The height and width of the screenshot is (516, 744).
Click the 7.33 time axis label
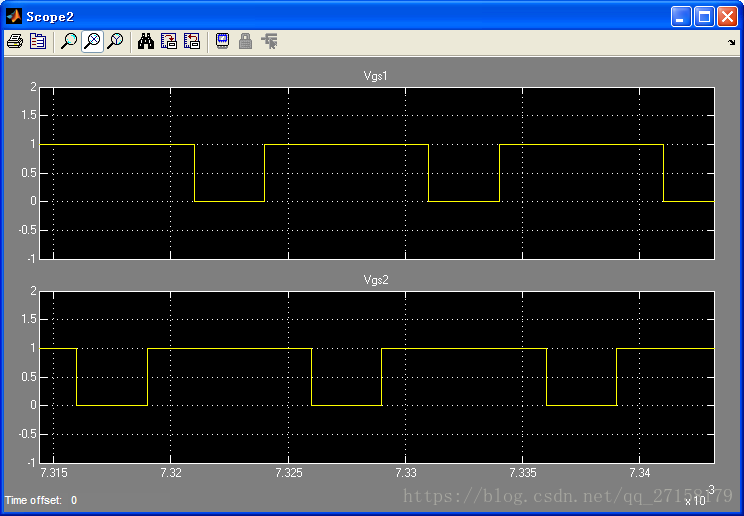pyautogui.click(x=406, y=473)
